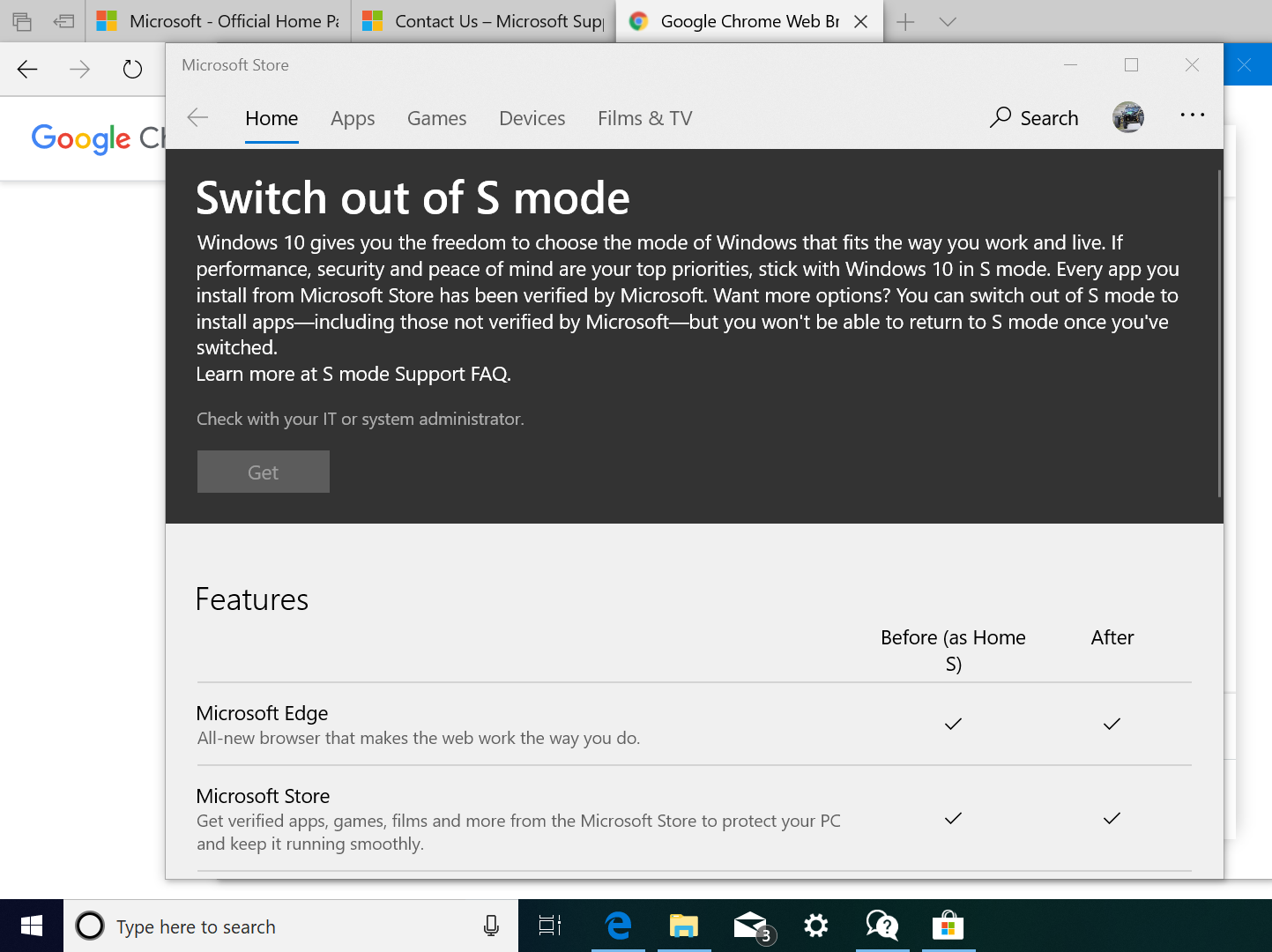Click the taskbar microphone icon
Image resolution: width=1272 pixels, height=952 pixels.
click(491, 926)
